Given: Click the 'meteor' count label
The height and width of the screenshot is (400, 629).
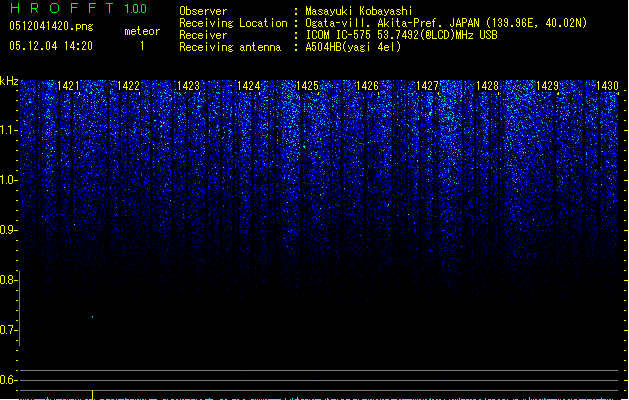Looking at the screenshot, I should tap(142, 31).
